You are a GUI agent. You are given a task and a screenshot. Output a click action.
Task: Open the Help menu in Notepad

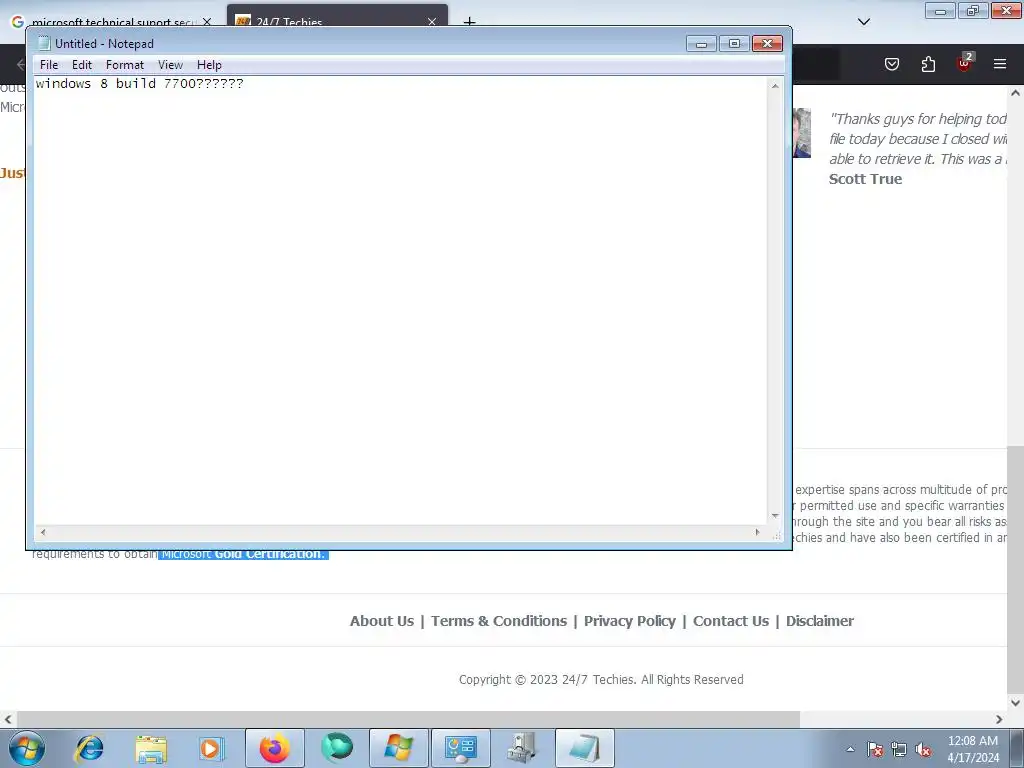click(210, 65)
